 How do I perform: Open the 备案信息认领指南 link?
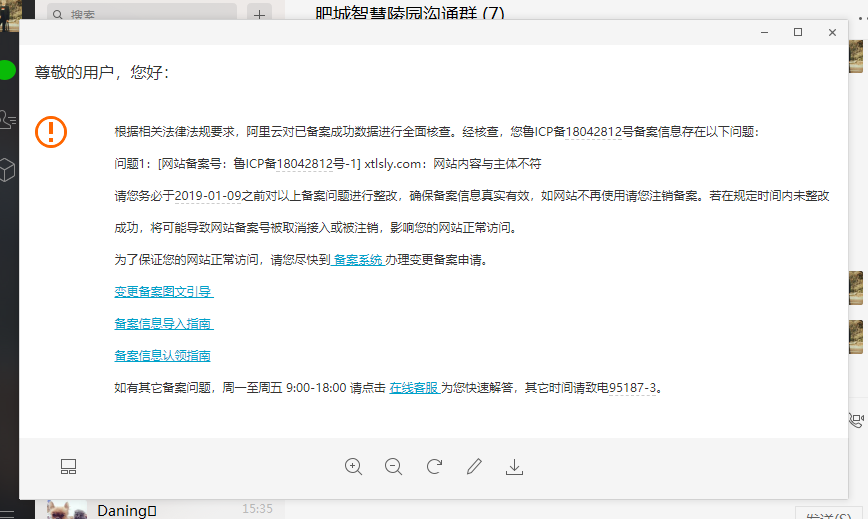pyautogui.click(x=162, y=356)
